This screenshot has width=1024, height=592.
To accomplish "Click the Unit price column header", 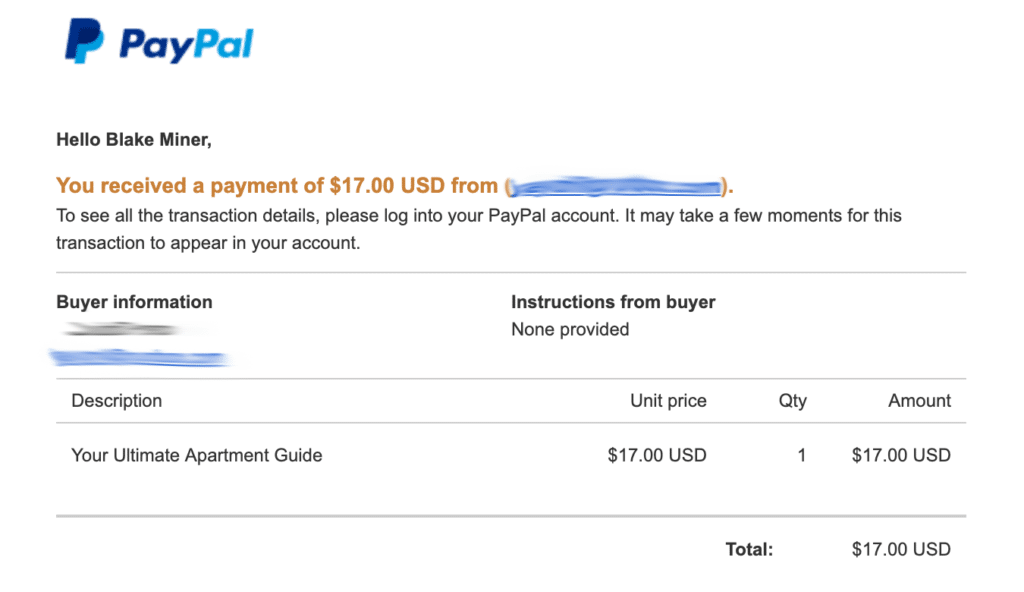I will (668, 401).
